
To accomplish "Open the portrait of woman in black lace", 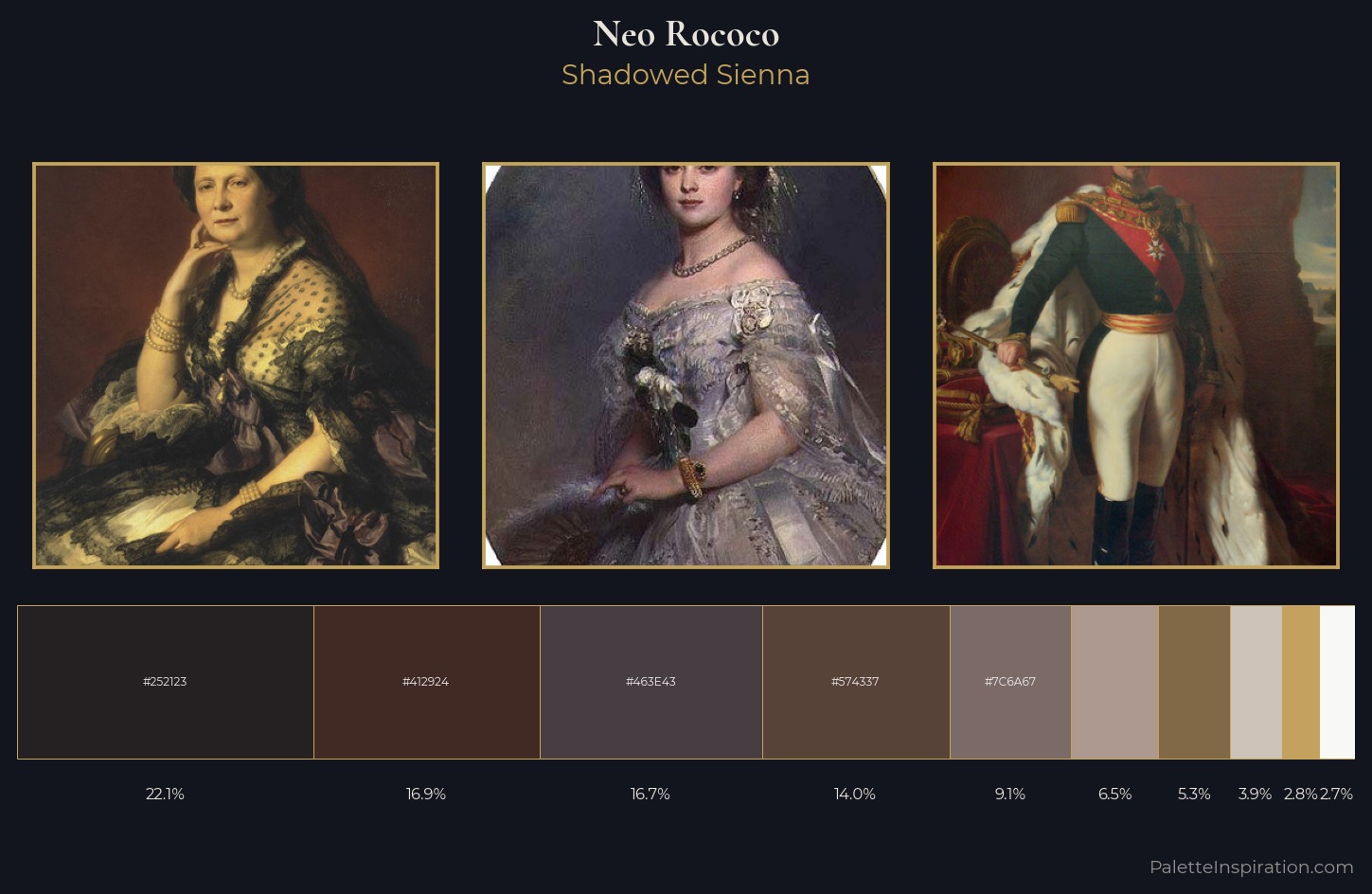I will pyautogui.click(x=236, y=366).
